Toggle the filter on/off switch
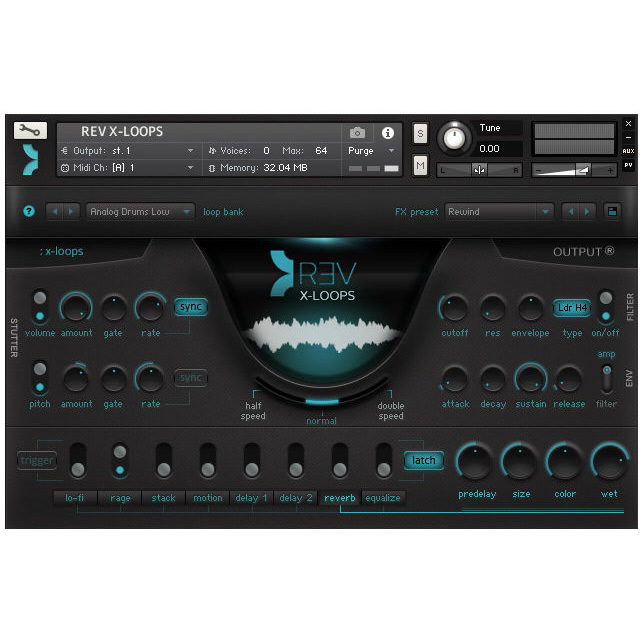The image size is (643, 643). 606,307
